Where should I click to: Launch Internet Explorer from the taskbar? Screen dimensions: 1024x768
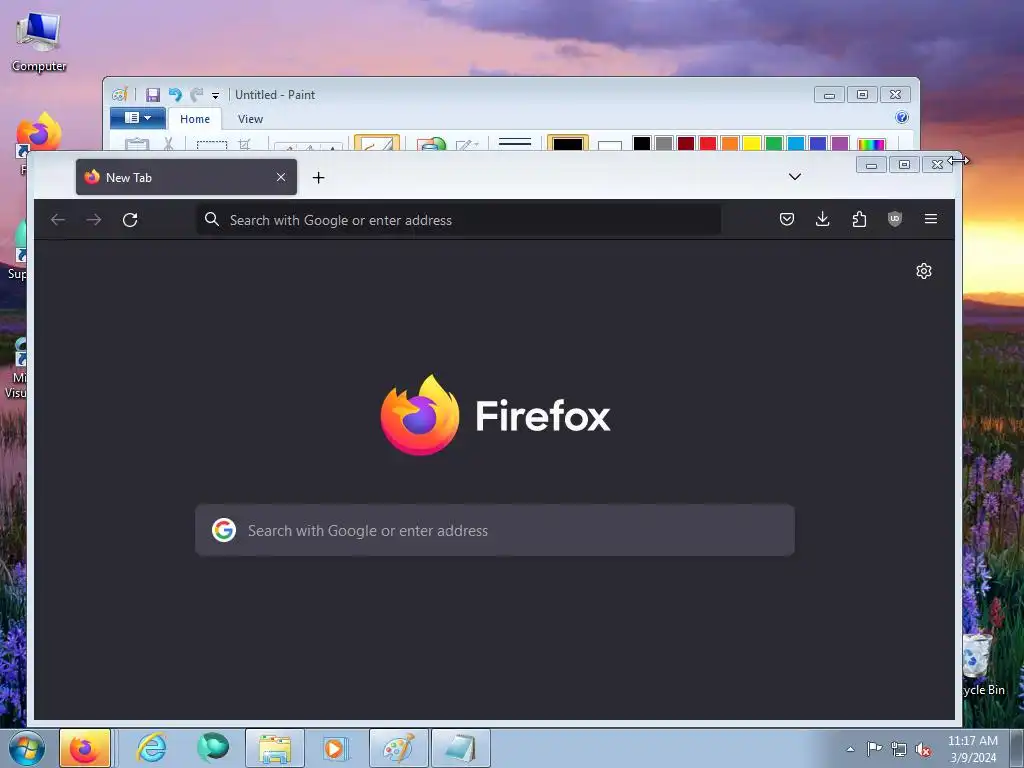click(151, 748)
